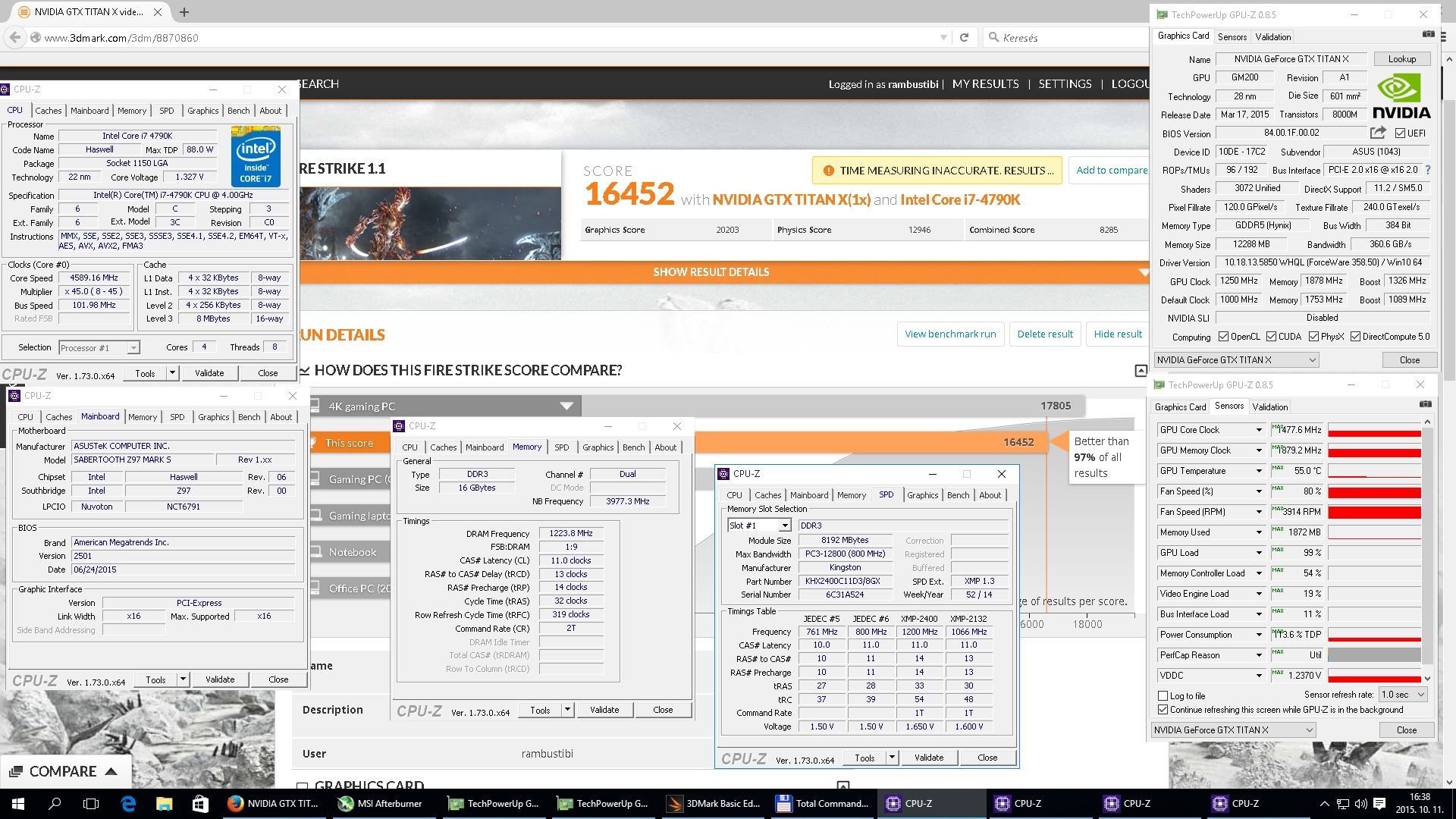Switch to MSI Afterburner in taskbar
This screenshot has width=1456, height=819.
point(384,804)
